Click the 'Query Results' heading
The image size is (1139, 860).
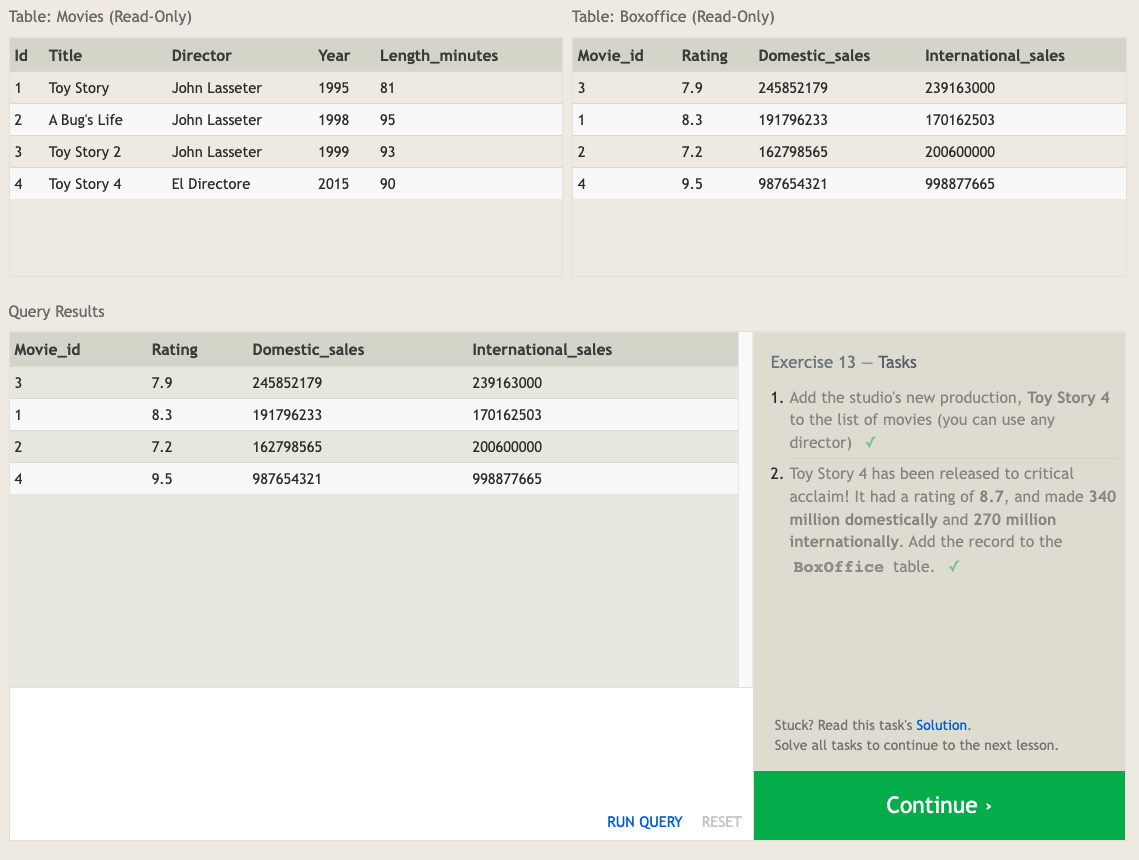(x=57, y=312)
